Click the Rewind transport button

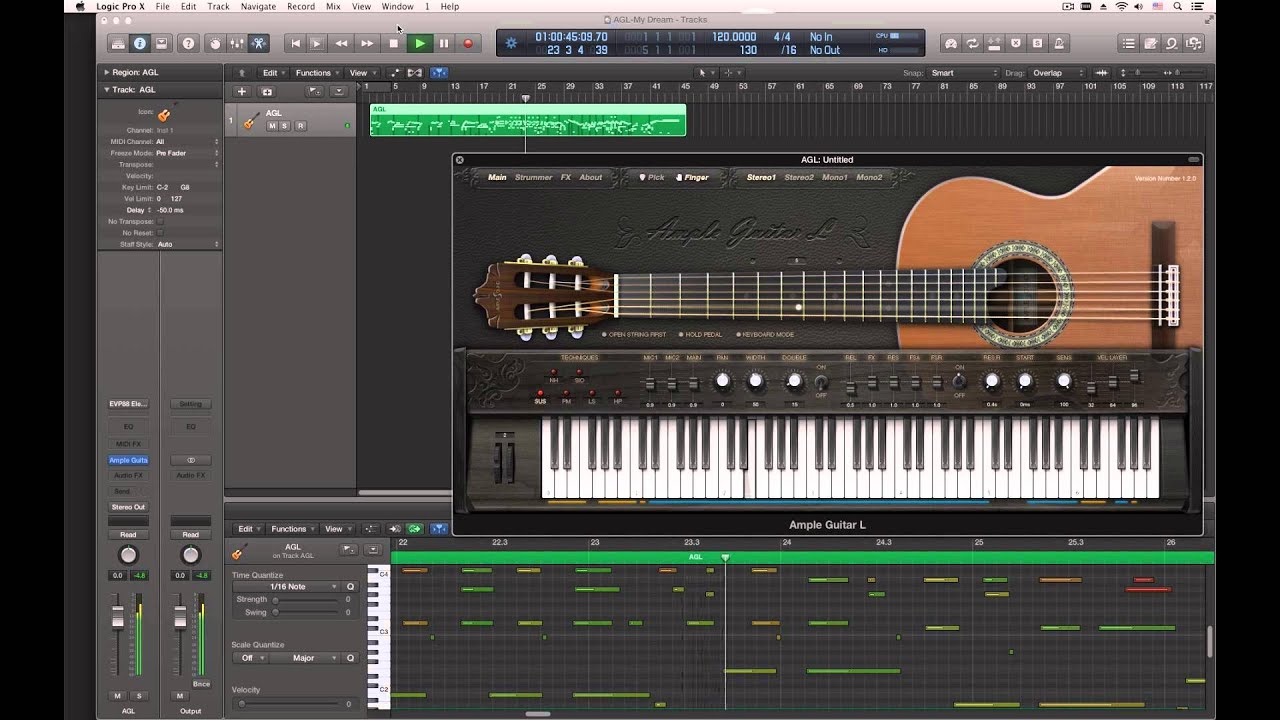click(342, 43)
